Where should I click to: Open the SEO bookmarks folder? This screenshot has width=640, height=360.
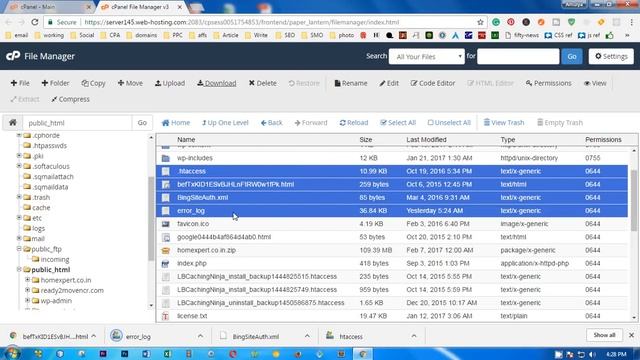click(285, 36)
